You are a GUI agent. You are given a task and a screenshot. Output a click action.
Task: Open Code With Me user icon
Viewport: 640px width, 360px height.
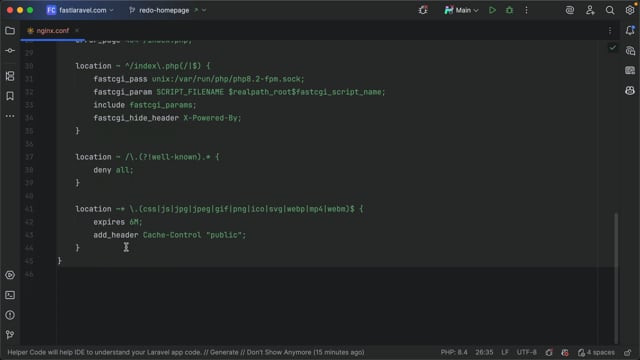click(590, 10)
